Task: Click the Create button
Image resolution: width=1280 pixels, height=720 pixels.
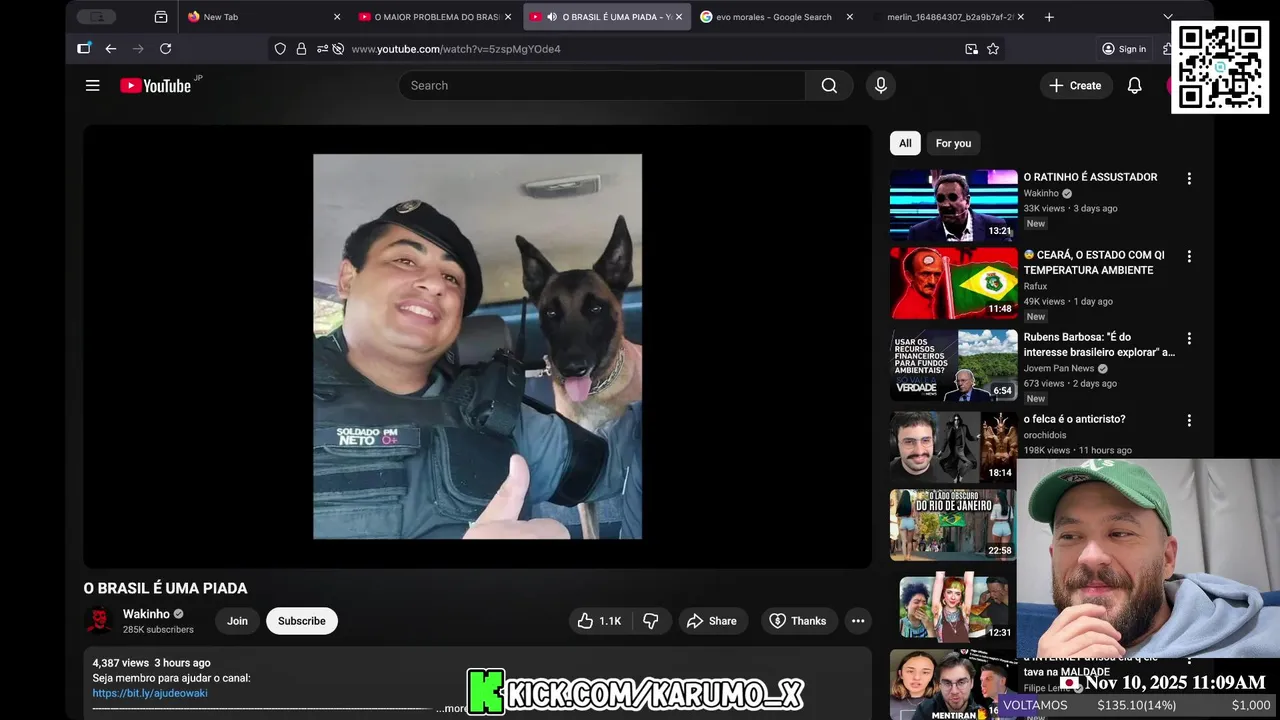Action: click(x=1075, y=86)
